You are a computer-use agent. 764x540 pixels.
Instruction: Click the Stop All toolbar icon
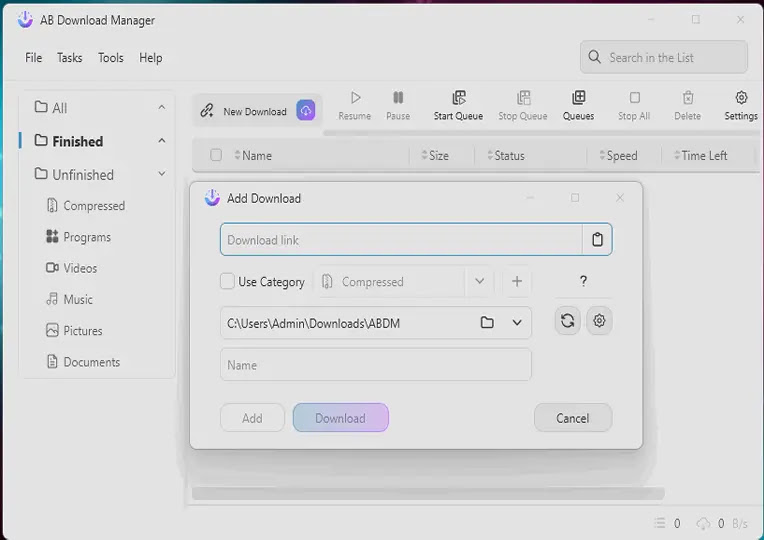tap(634, 98)
